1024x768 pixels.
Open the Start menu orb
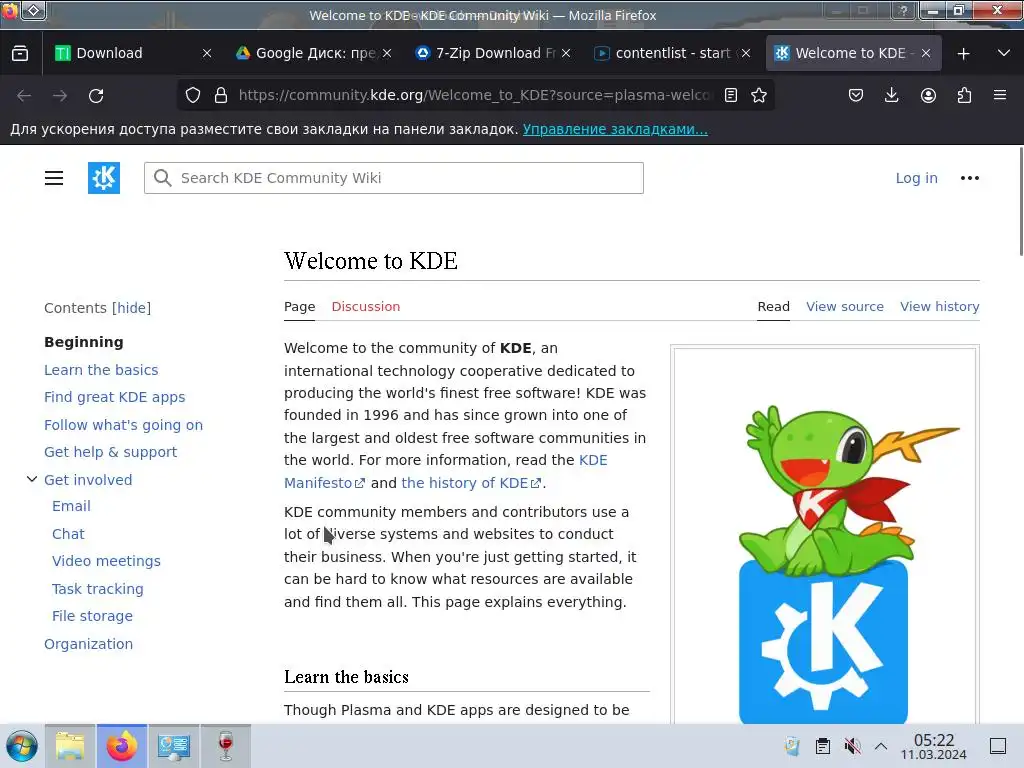coord(22,746)
